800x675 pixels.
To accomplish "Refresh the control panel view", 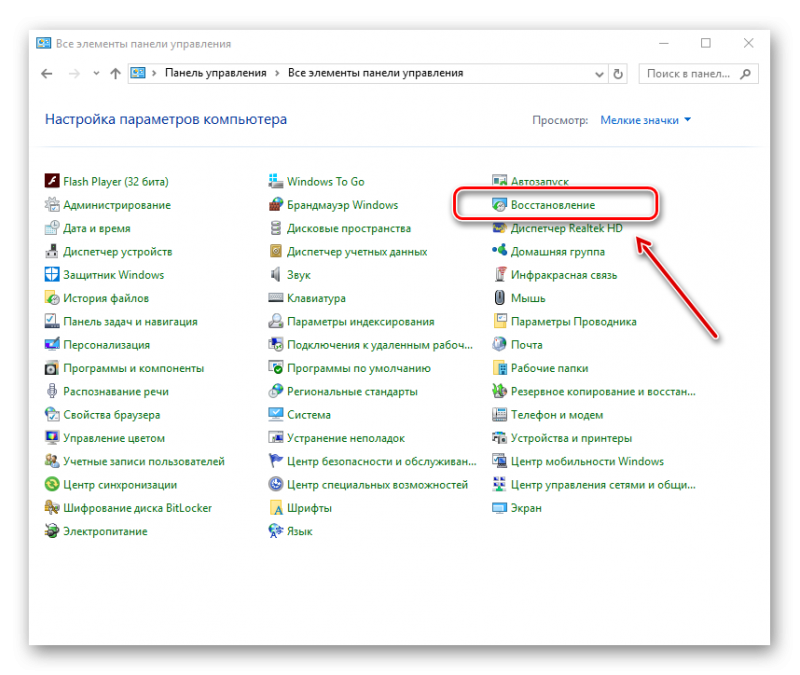I will click(618, 74).
